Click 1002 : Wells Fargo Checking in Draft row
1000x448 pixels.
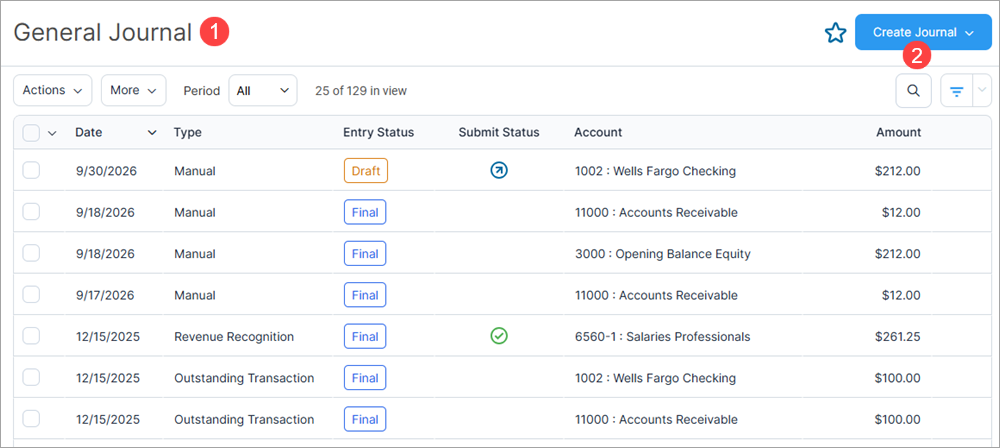click(655, 171)
